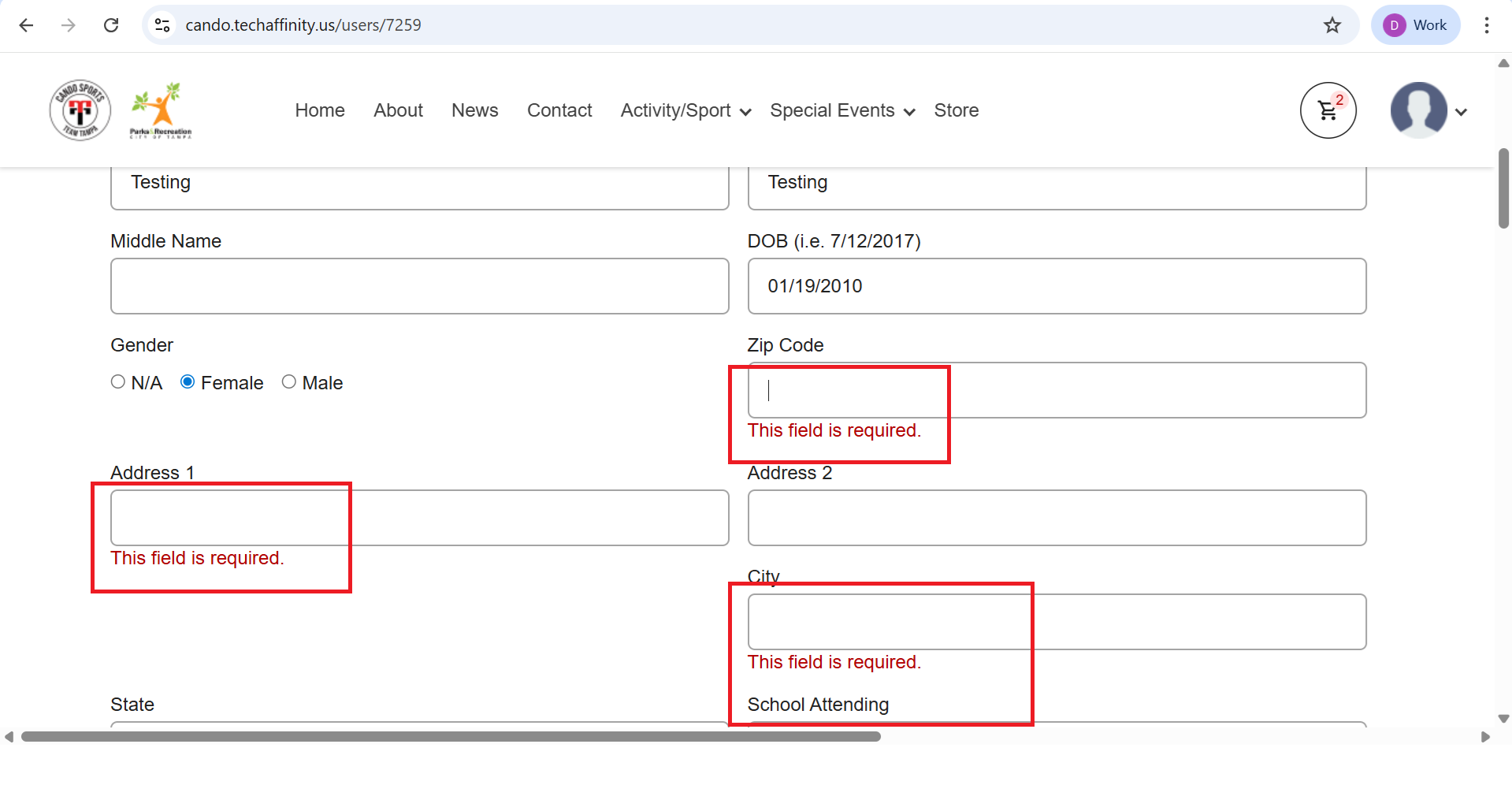Click the user avatar profile picture
This screenshot has height=811, width=1512.
(x=1418, y=110)
